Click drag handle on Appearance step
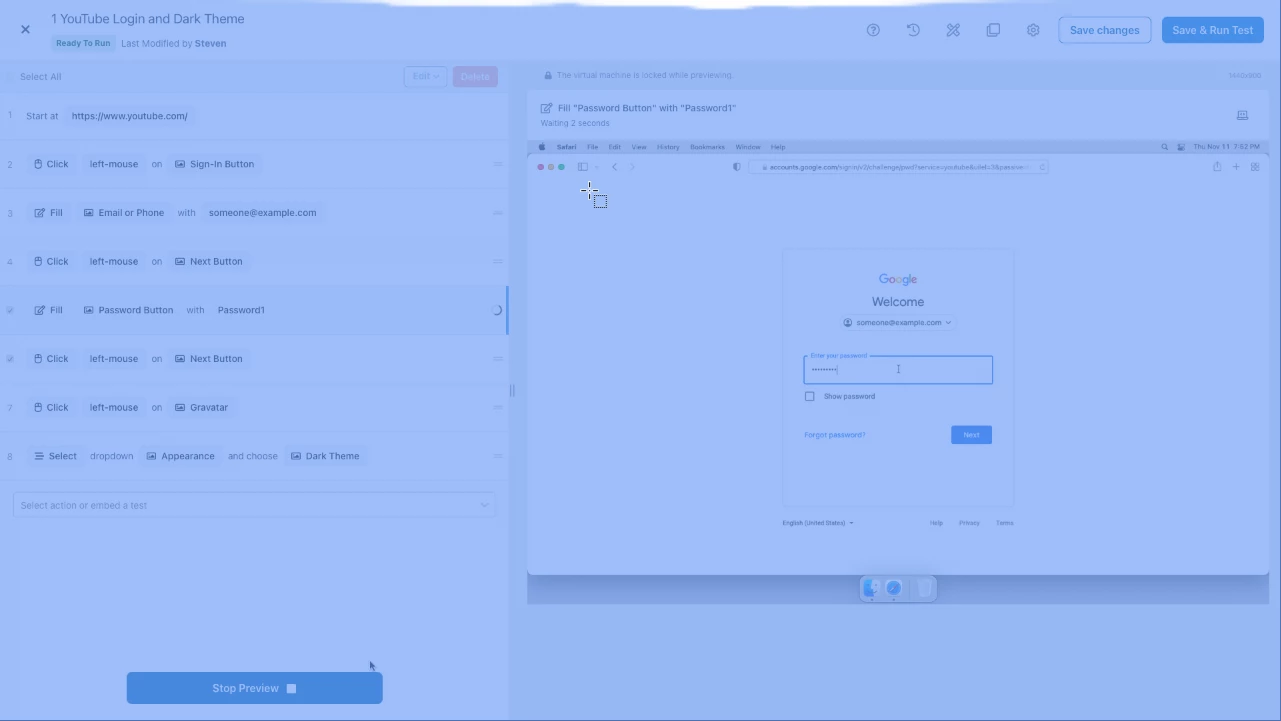 pyautogui.click(x=498, y=456)
